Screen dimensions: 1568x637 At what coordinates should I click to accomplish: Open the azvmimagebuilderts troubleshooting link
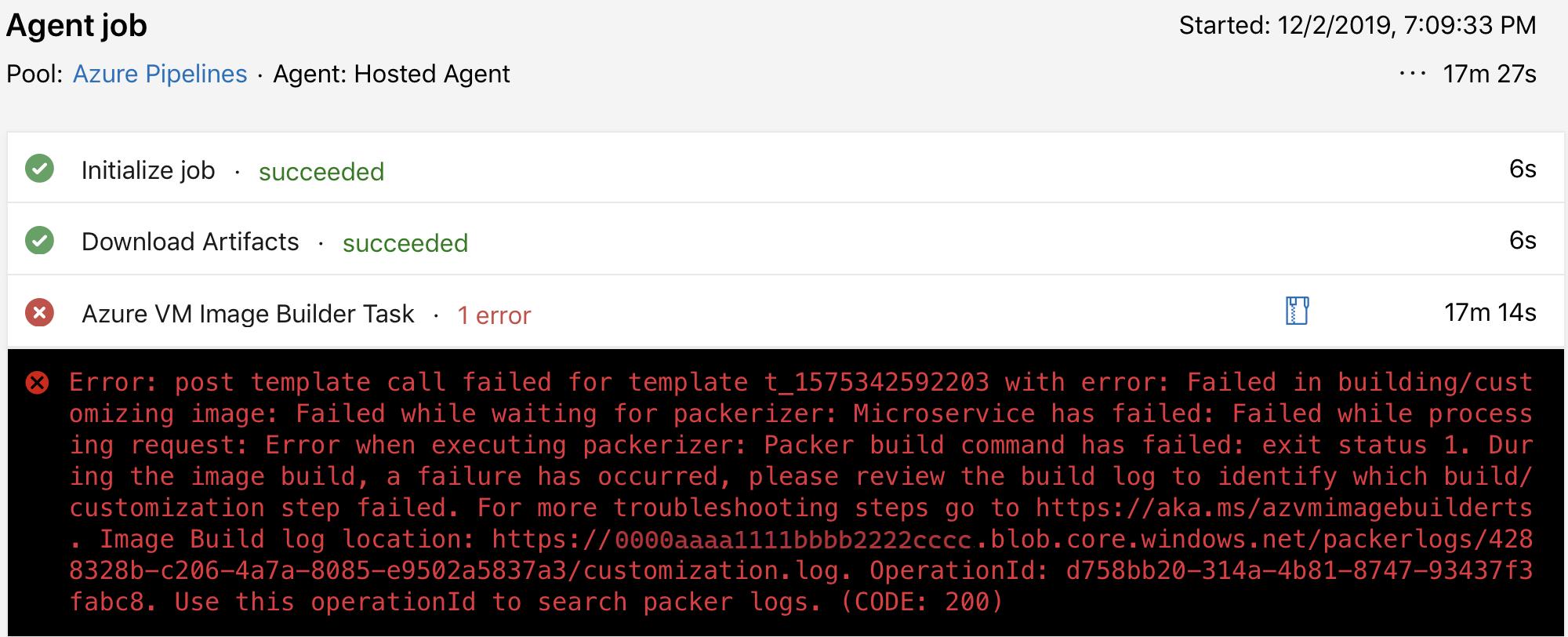coord(1287,507)
